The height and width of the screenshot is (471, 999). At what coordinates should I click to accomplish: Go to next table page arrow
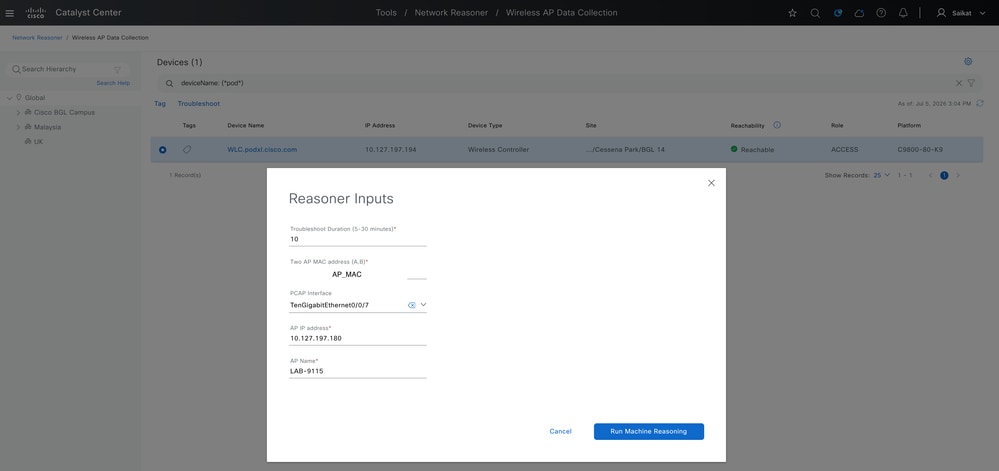point(958,175)
